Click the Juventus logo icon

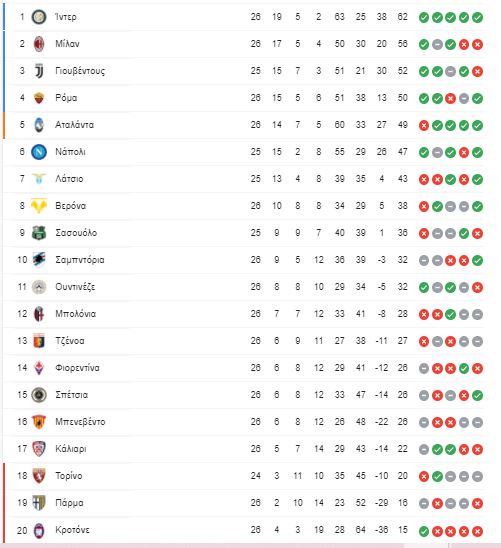(x=39, y=71)
